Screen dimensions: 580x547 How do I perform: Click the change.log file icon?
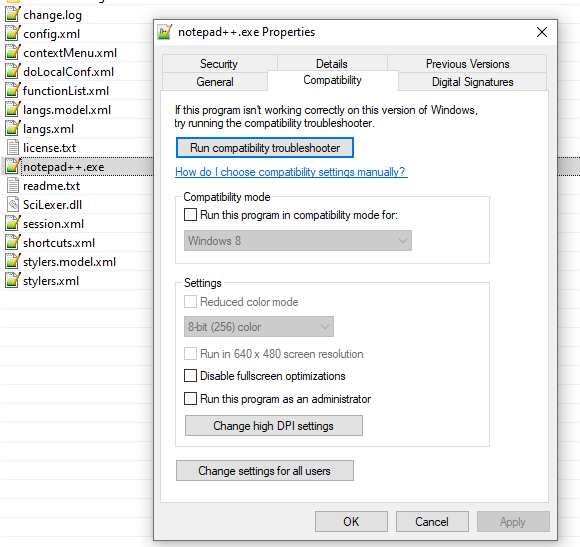13,15
